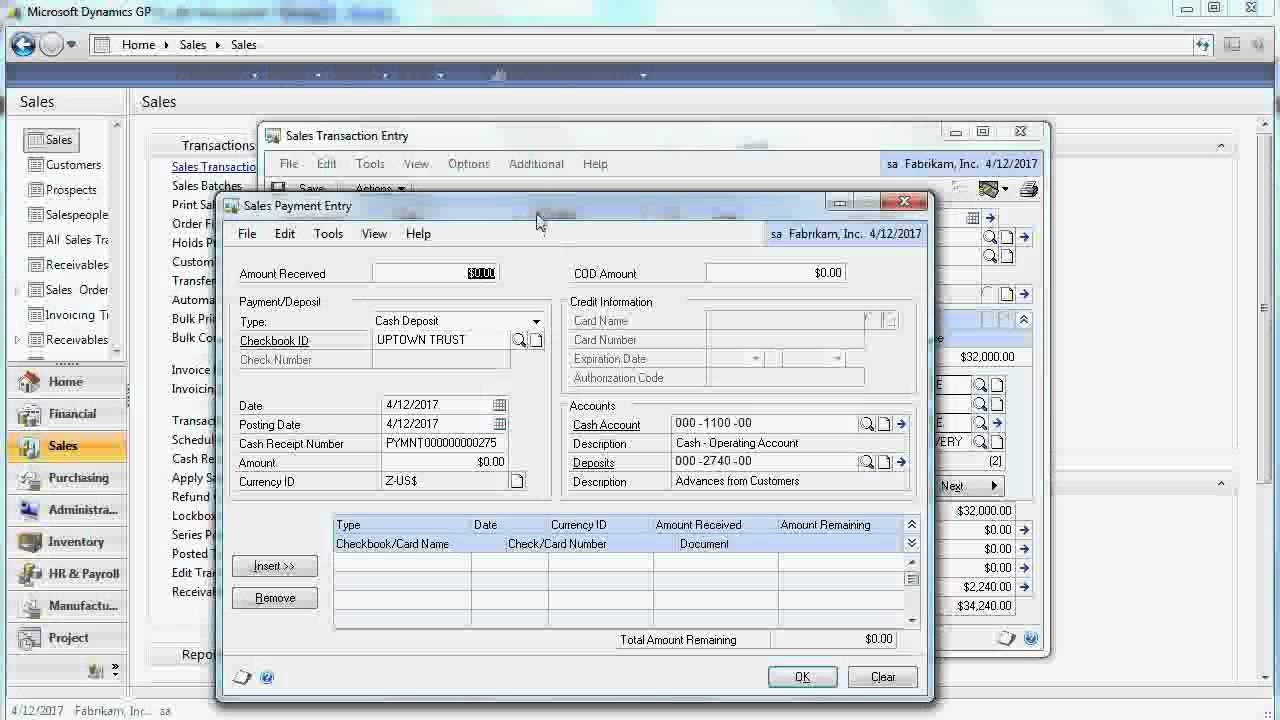Open the Deposits account lookup magnifier
This screenshot has height=720, width=1280.
(x=867, y=462)
